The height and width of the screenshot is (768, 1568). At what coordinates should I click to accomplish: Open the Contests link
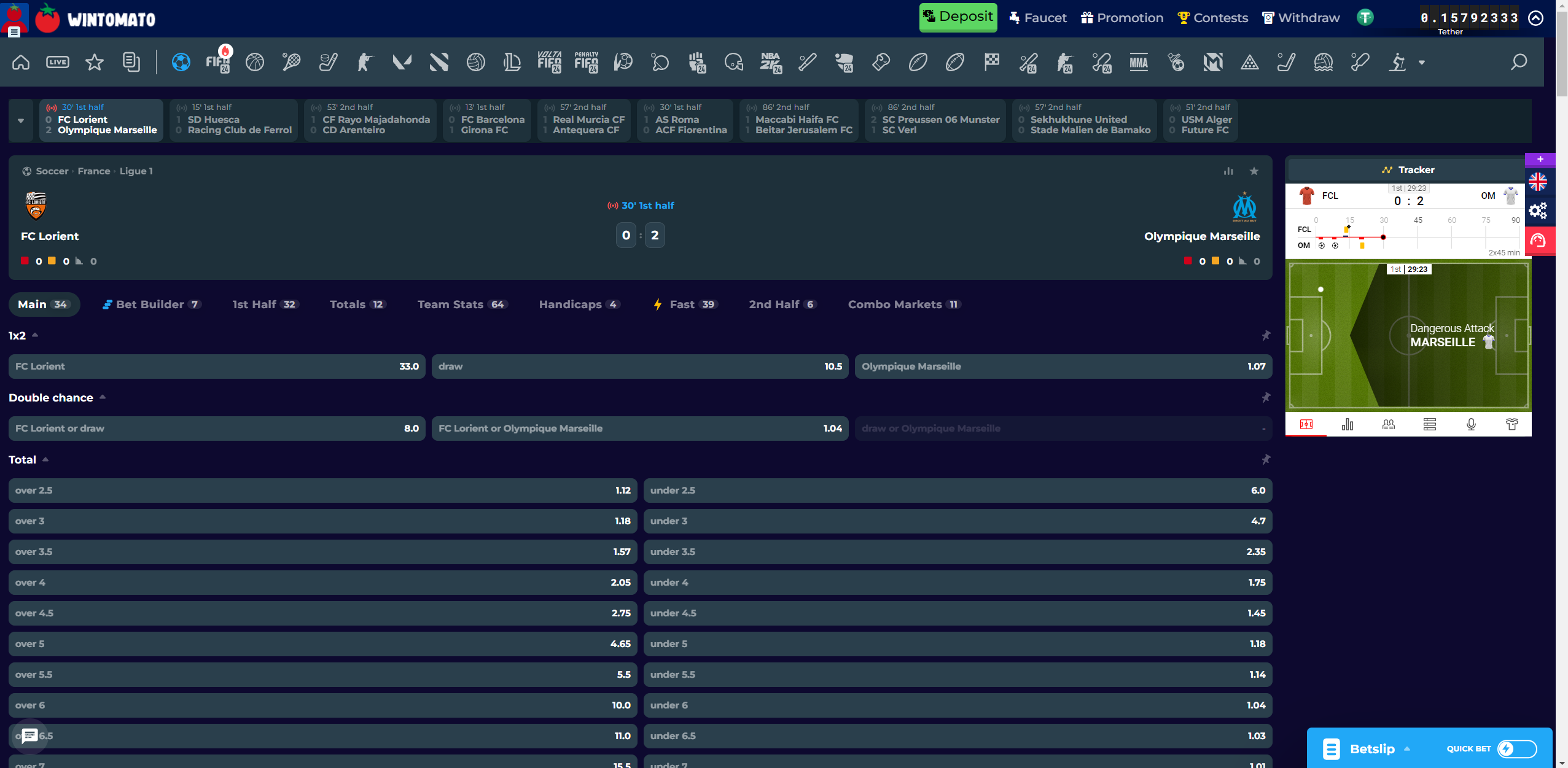pyautogui.click(x=1212, y=18)
